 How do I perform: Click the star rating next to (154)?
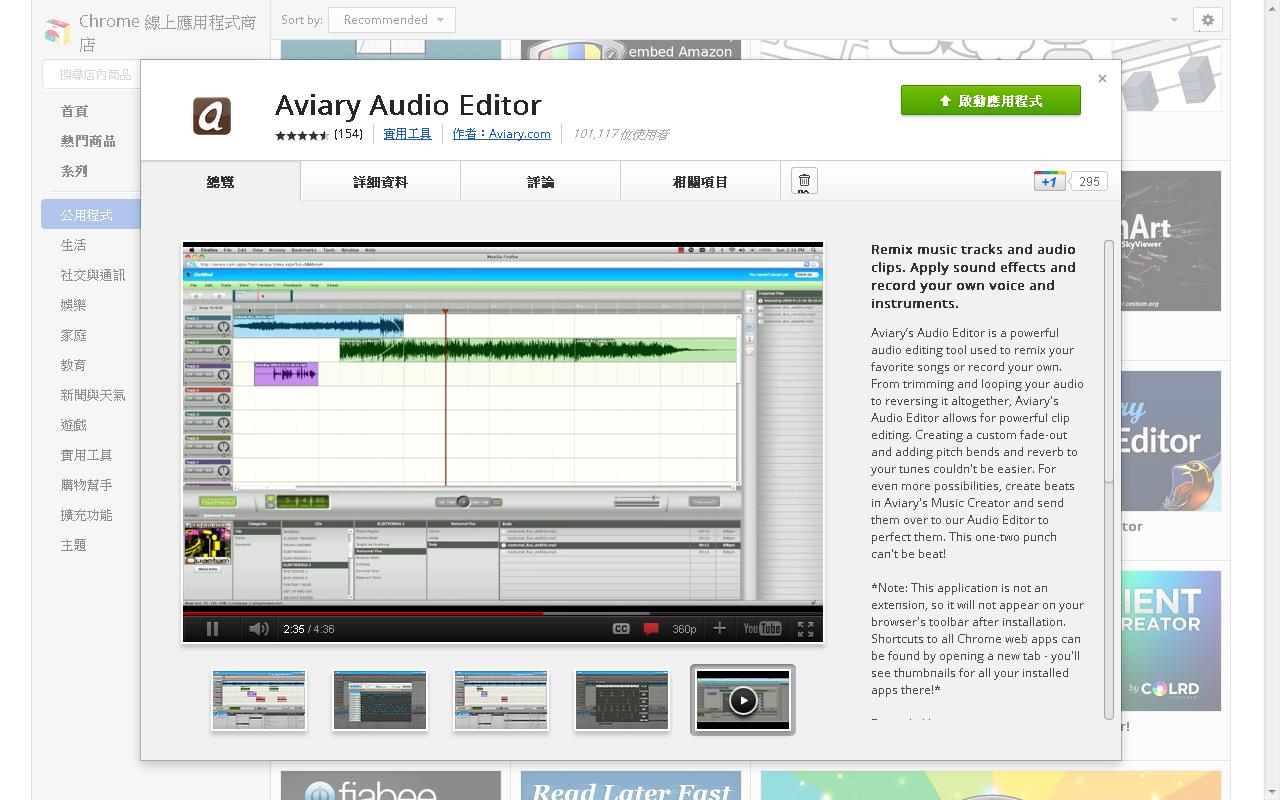point(302,134)
